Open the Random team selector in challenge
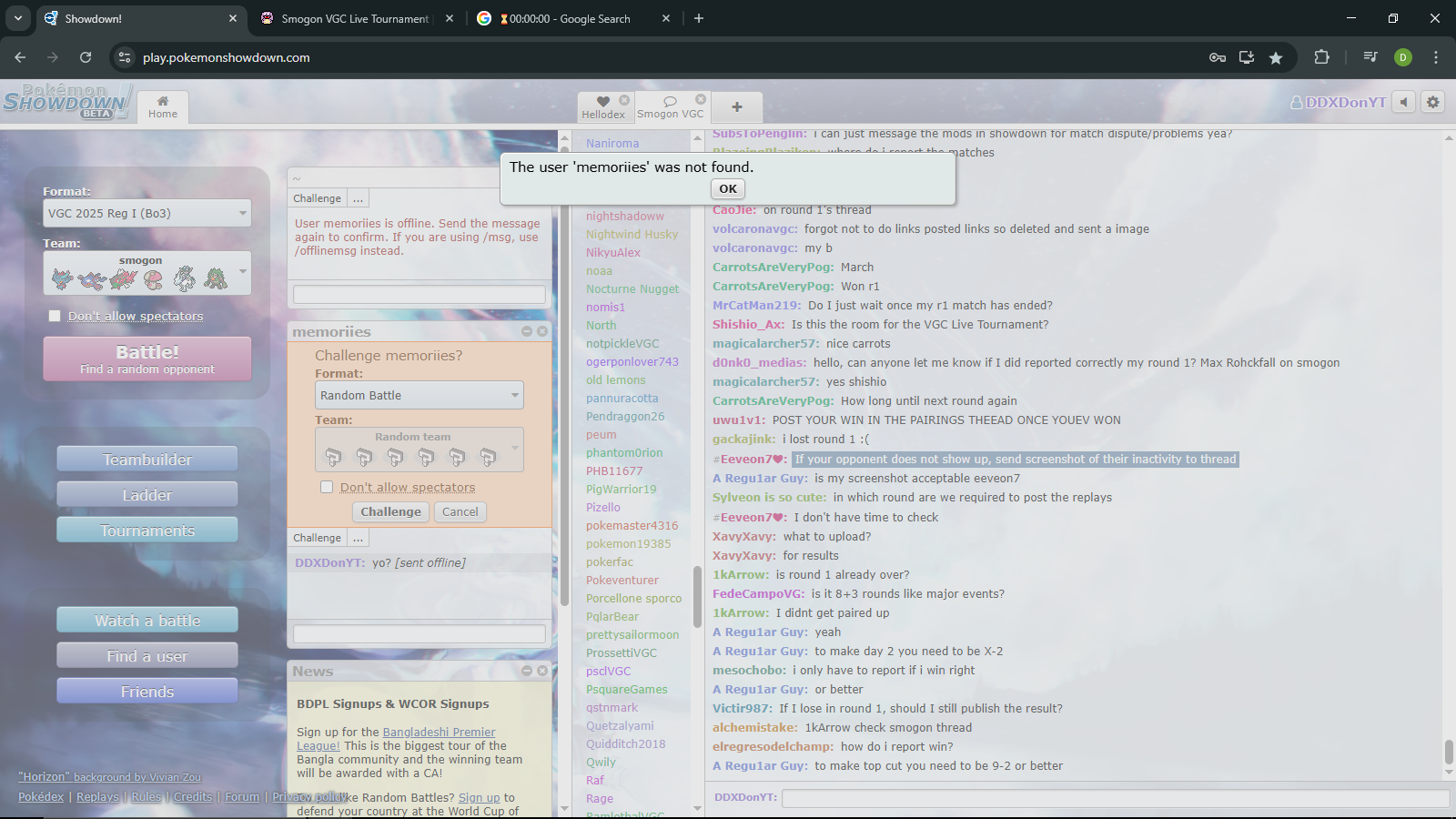Screen dimensions: 1456x819 [420, 450]
